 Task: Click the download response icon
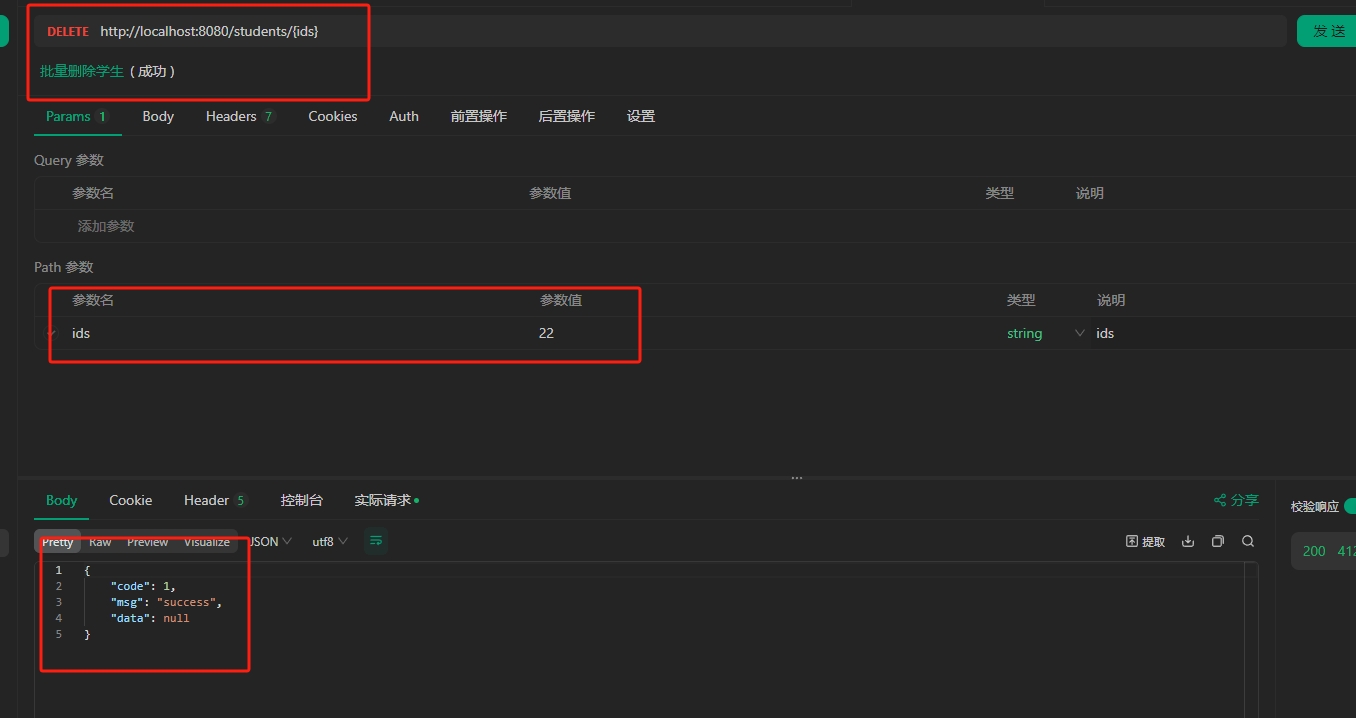pos(1188,541)
